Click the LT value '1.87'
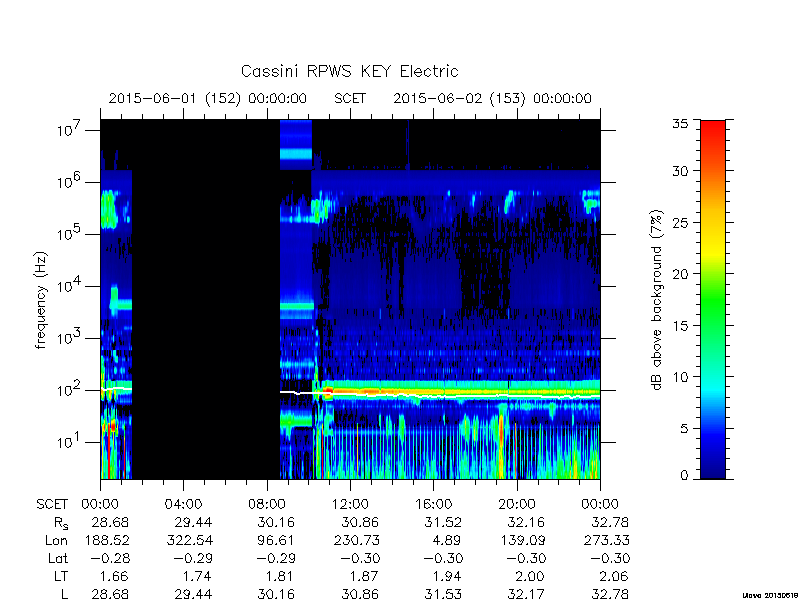Image resolution: width=800 pixels, height=600 pixels. (x=363, y=577)
